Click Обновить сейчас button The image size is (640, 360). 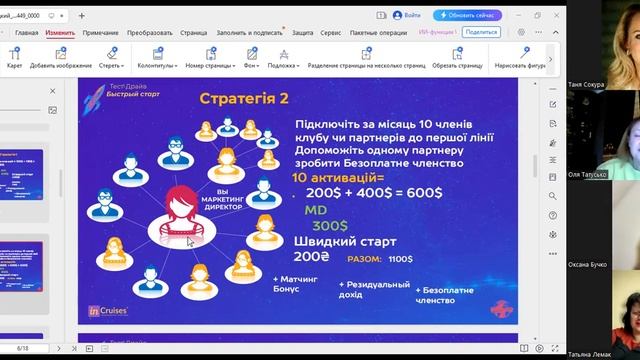tap(467, 16)
